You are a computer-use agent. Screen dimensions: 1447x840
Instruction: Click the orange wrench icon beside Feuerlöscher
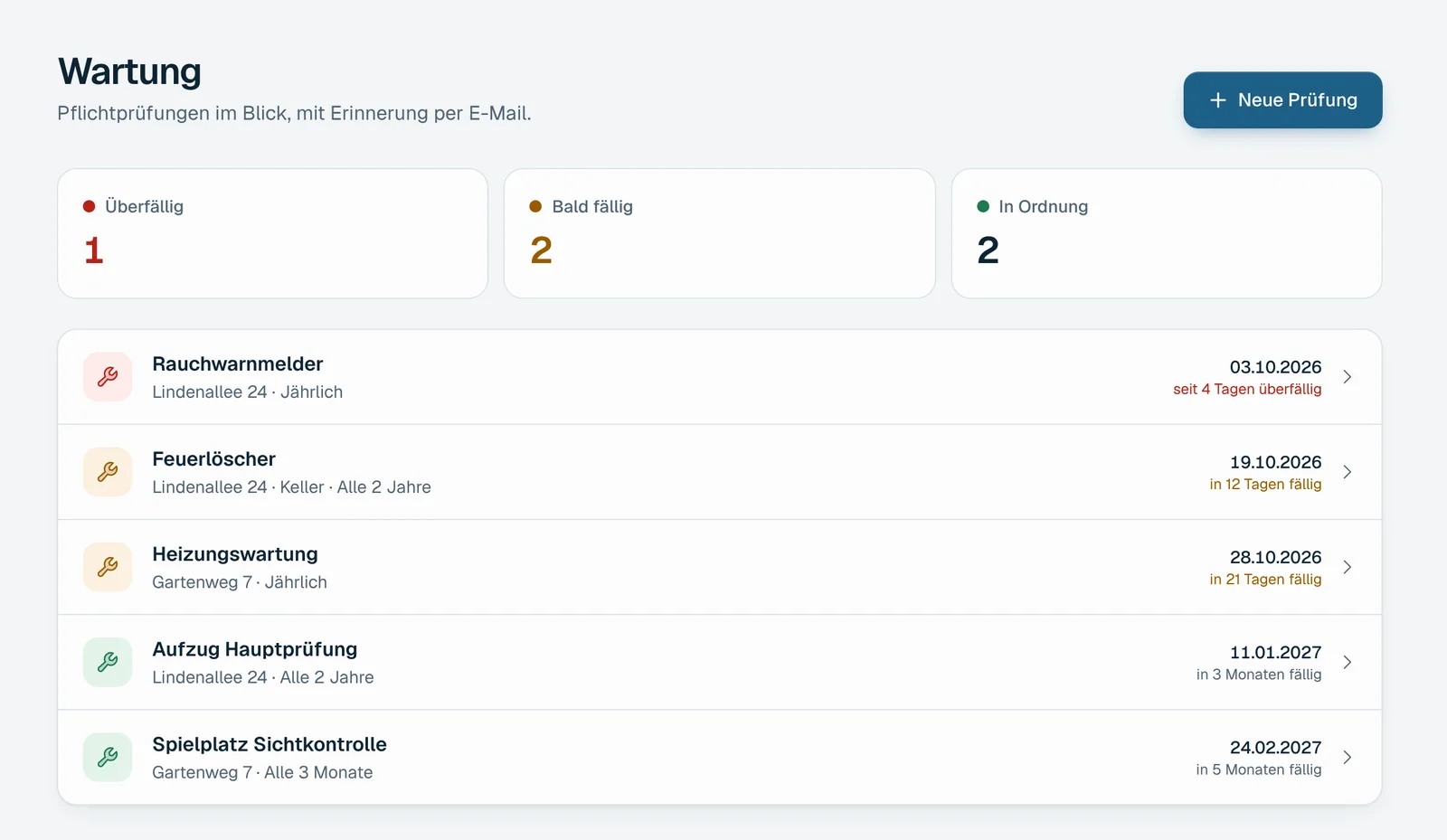108,472
